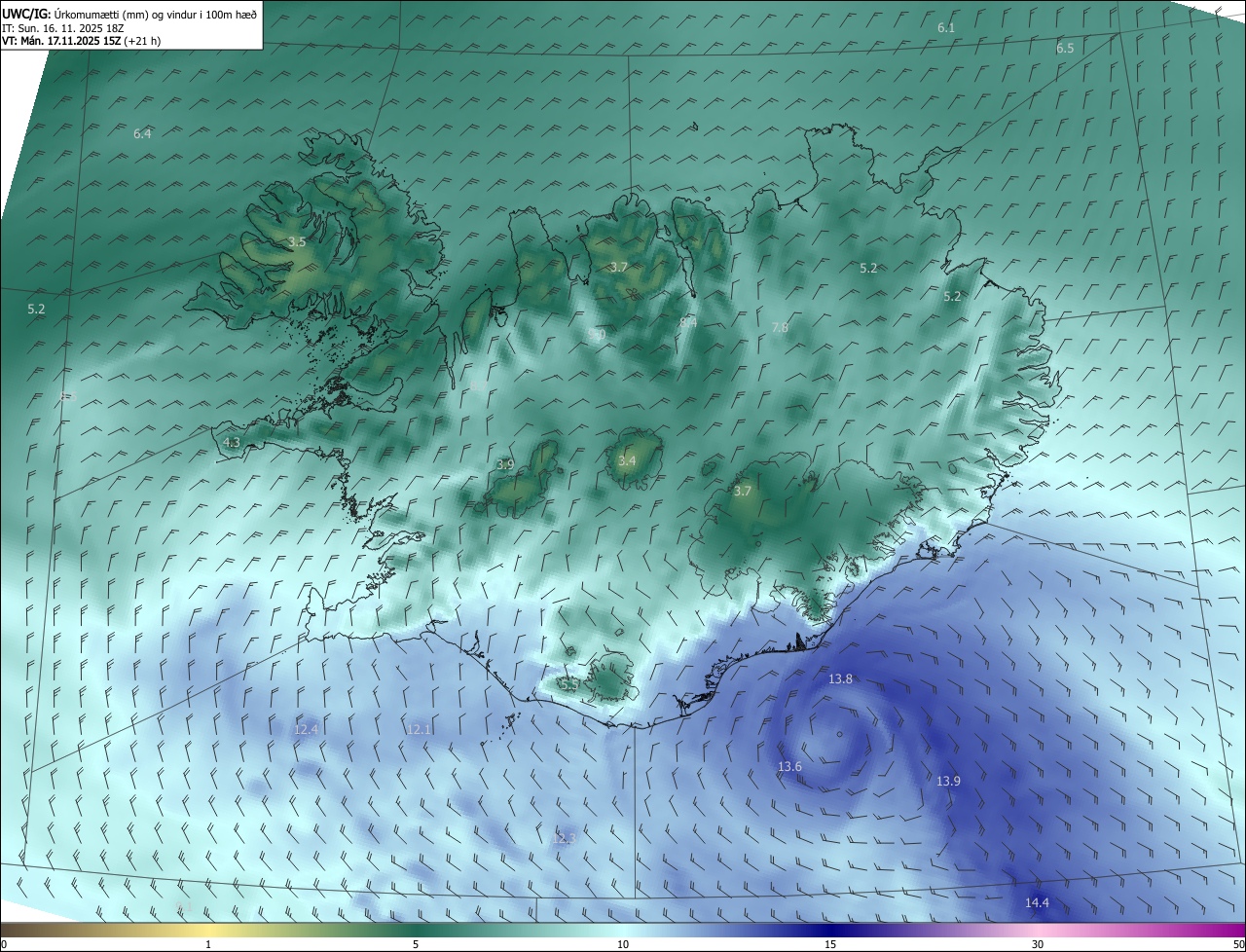Click the 12.3 value label
Image resolution: width=1246 pixels, height=952 pixels.
tap(564, 838)
